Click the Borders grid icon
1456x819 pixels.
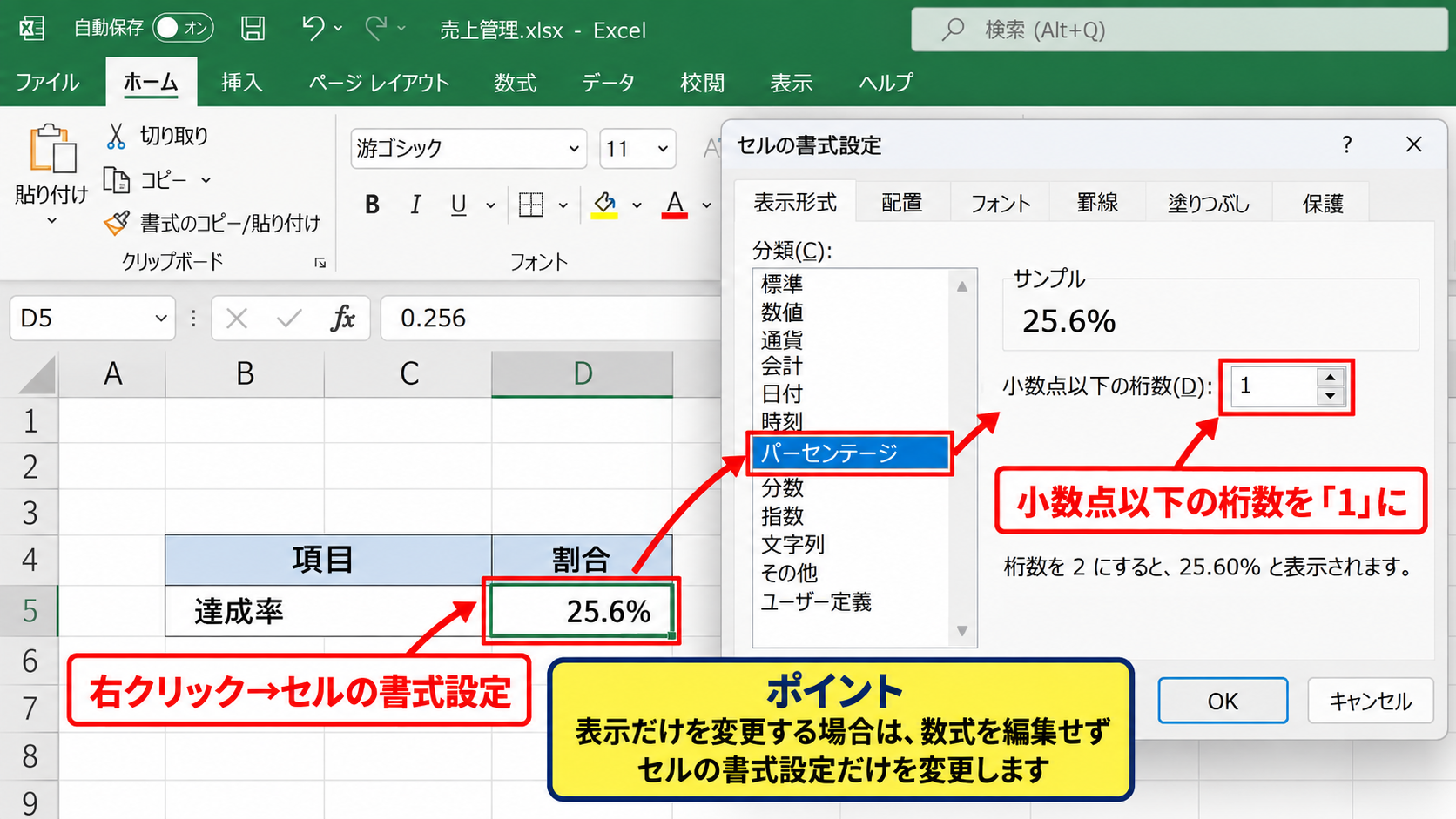(531, 205)
